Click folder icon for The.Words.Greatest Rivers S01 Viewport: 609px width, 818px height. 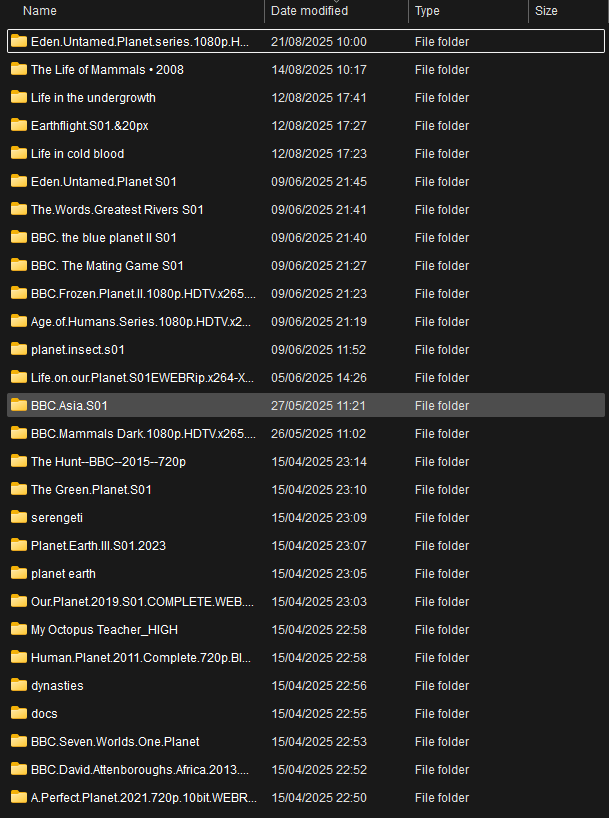(19, 210)
